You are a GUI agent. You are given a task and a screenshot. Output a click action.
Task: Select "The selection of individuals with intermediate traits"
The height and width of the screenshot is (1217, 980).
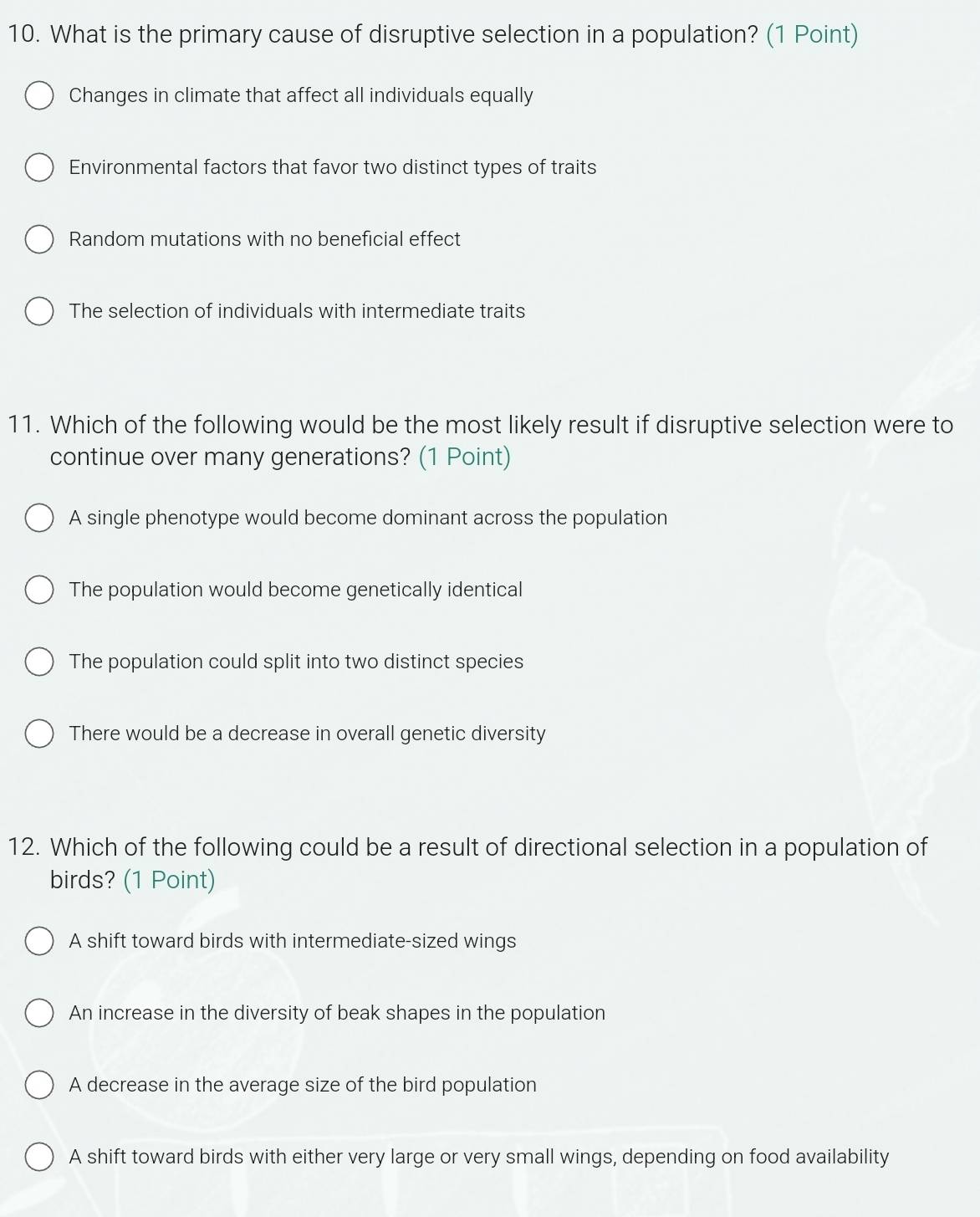pyautogui.click(x=39, y=312)
